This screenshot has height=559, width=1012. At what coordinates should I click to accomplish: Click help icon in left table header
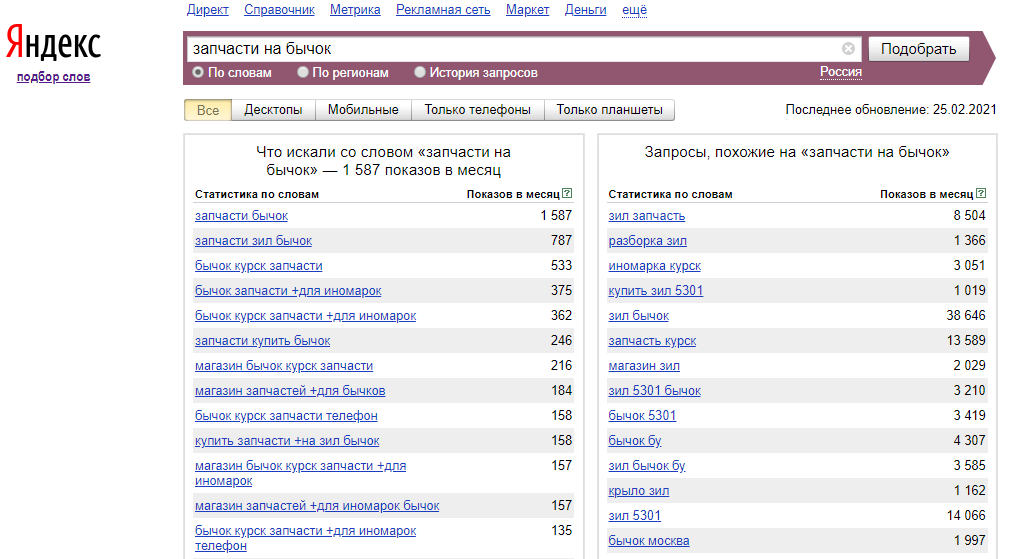tap(567, 193)
